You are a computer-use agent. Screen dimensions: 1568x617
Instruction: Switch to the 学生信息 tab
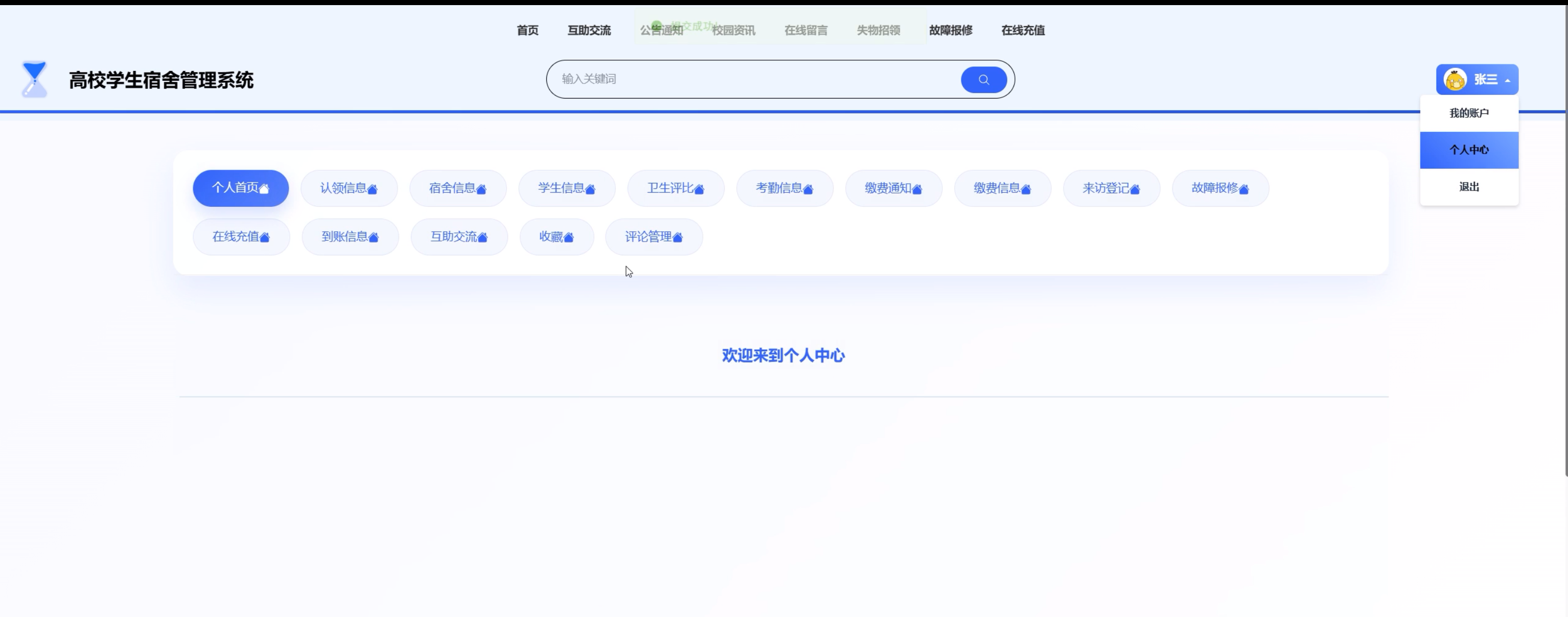[x=567, y=188]
